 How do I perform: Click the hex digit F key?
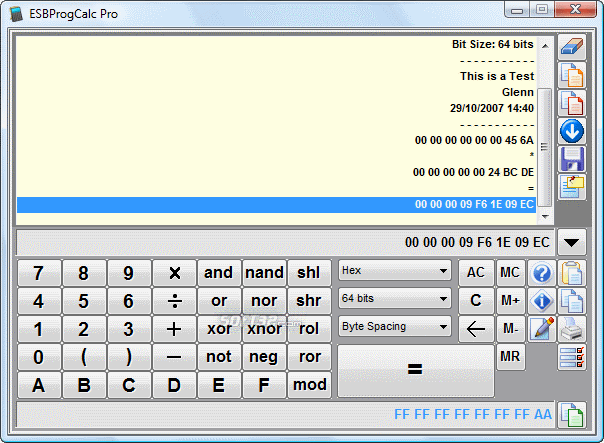pyautogui.click(x=264, y=385)
